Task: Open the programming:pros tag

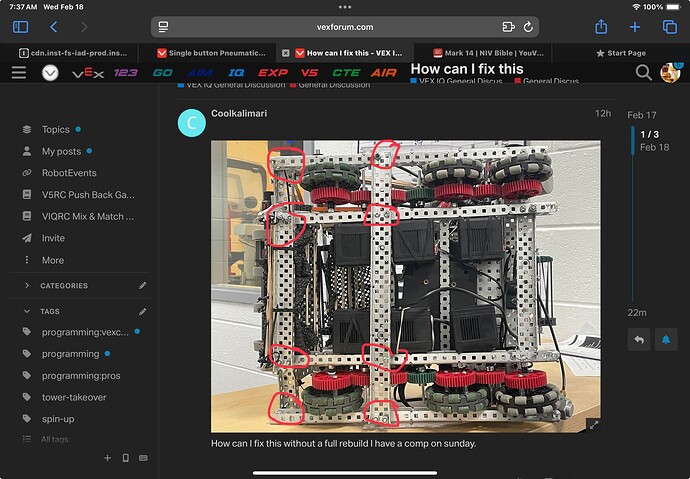Action: tap(81, 376)
